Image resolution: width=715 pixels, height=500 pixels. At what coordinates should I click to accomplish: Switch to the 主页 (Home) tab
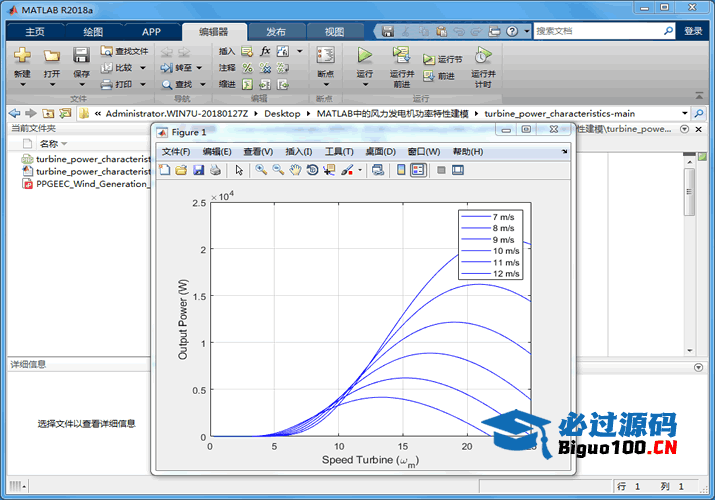point(35,31)
